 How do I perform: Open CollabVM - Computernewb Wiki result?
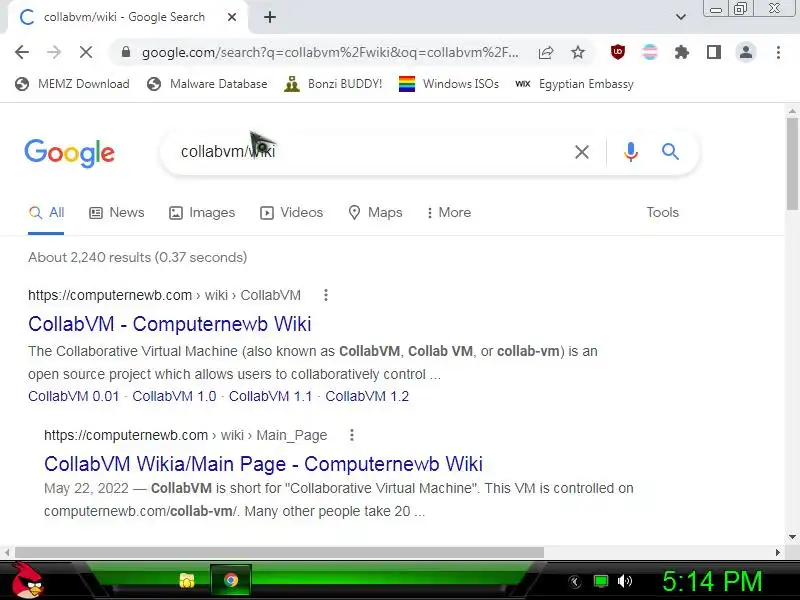169,324
